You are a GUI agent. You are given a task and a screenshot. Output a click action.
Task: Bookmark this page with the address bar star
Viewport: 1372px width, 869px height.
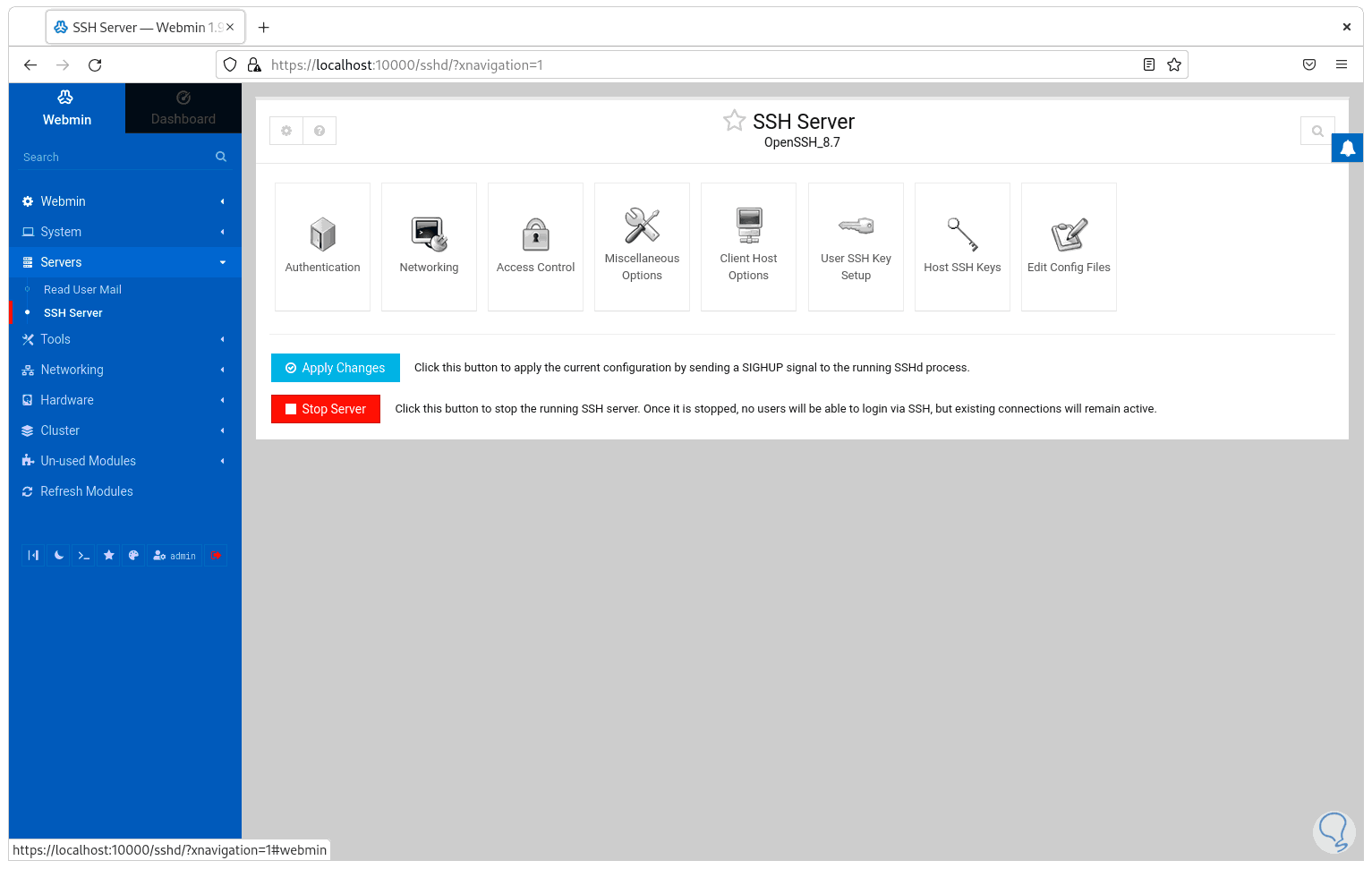pyautogui.click(x=1174, y=64)
